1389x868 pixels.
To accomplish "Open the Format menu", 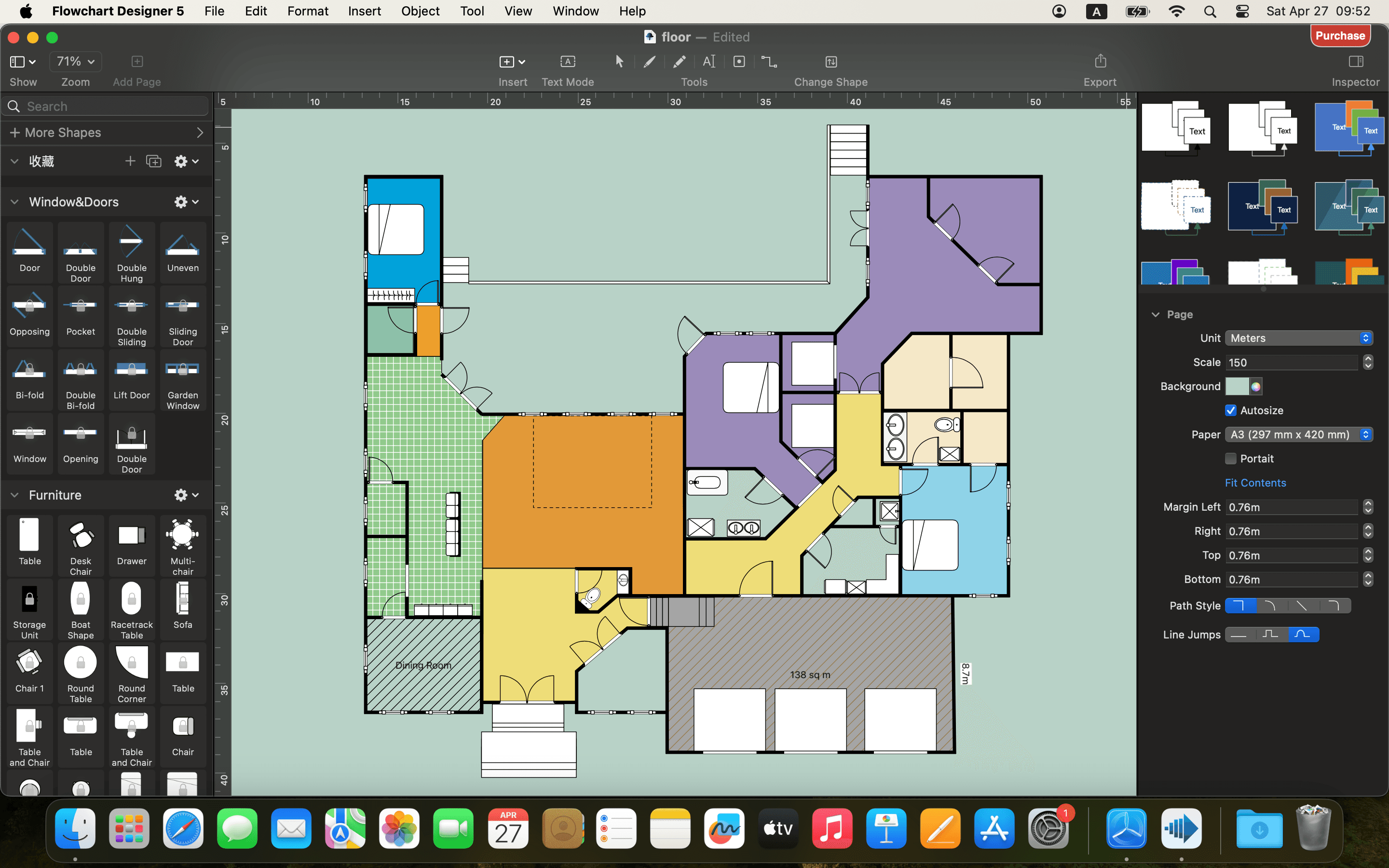I will 308,11.
